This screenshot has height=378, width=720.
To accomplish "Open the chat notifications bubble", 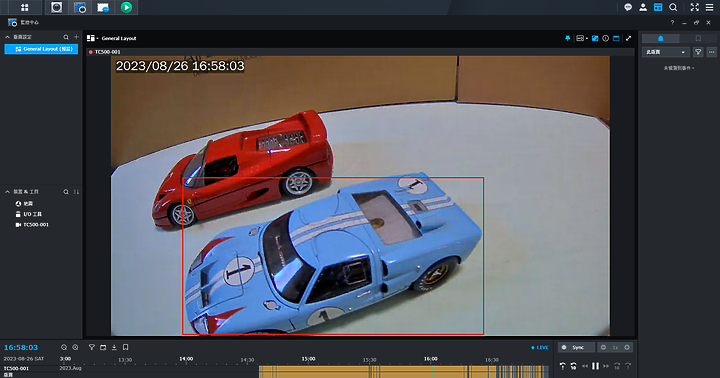I will pyautogui.click(x=628, y=7).
